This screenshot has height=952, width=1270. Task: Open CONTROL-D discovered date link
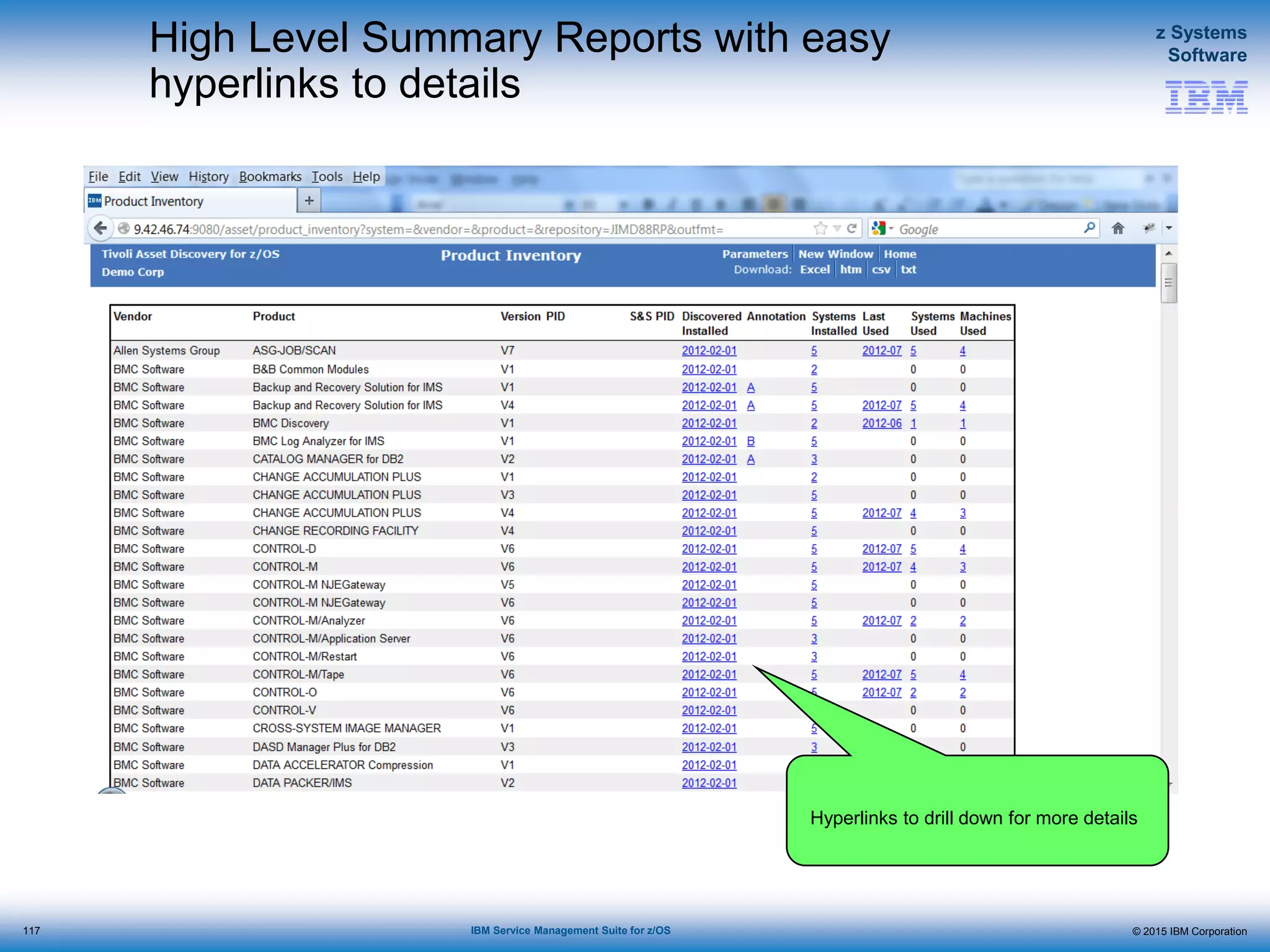coord(709,549)
